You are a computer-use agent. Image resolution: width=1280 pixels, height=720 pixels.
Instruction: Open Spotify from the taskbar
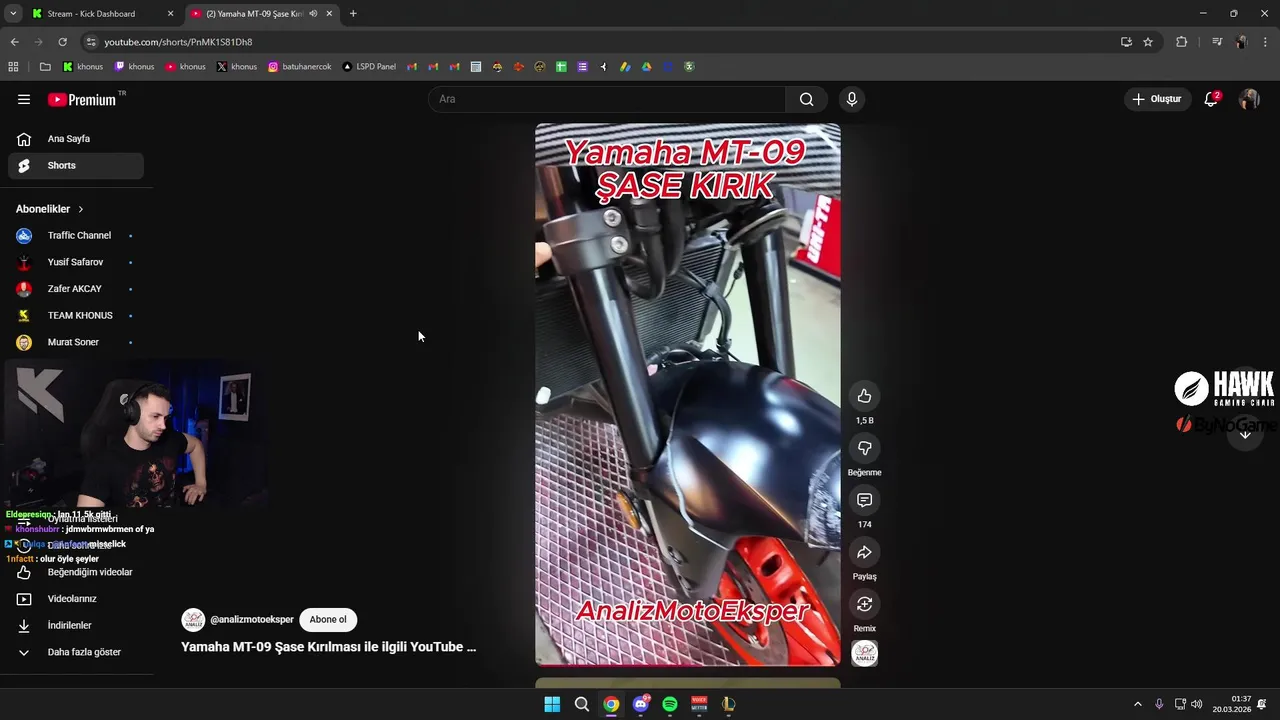pos(670,704)
